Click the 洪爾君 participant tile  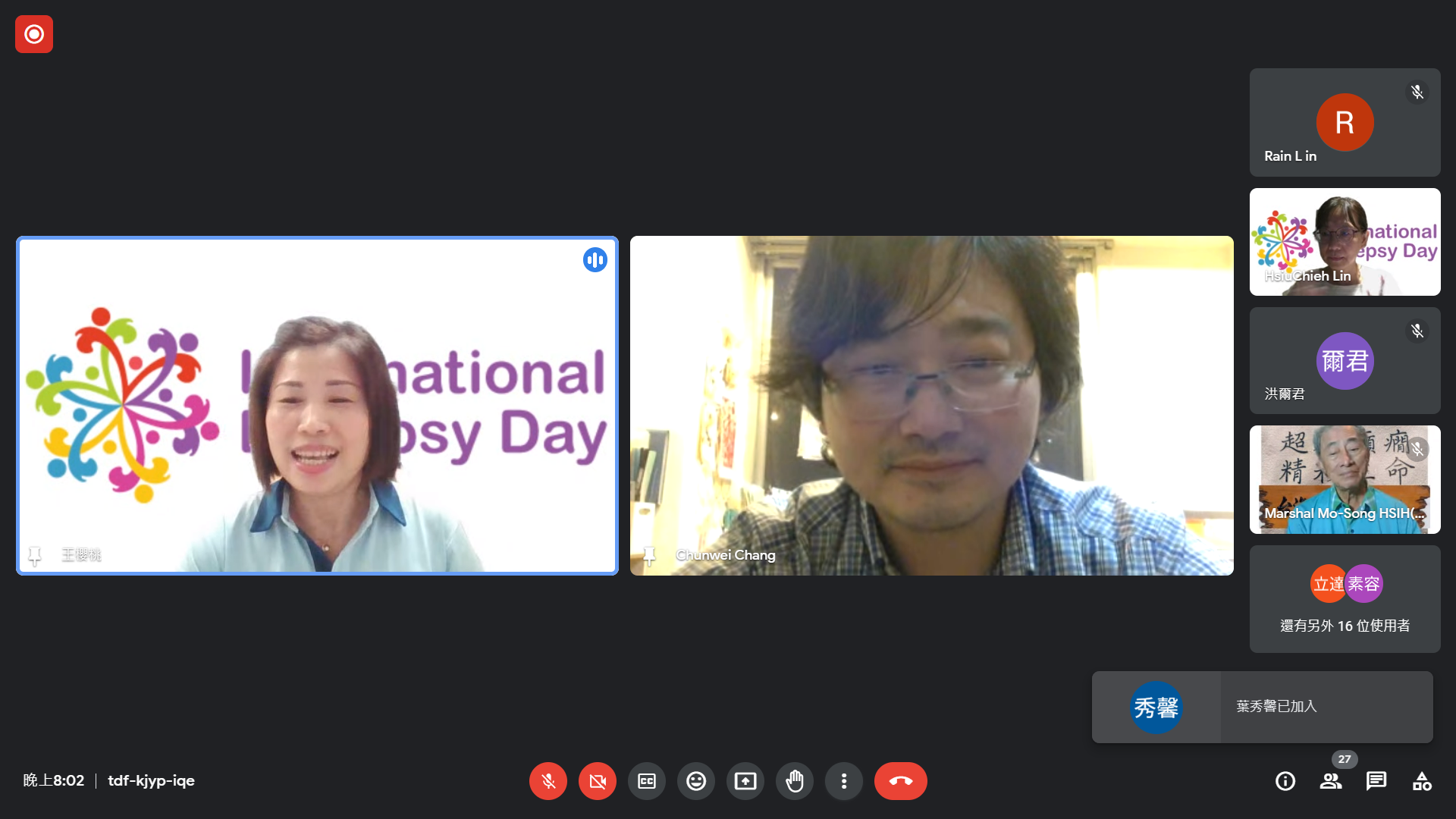coord(1345,361)
